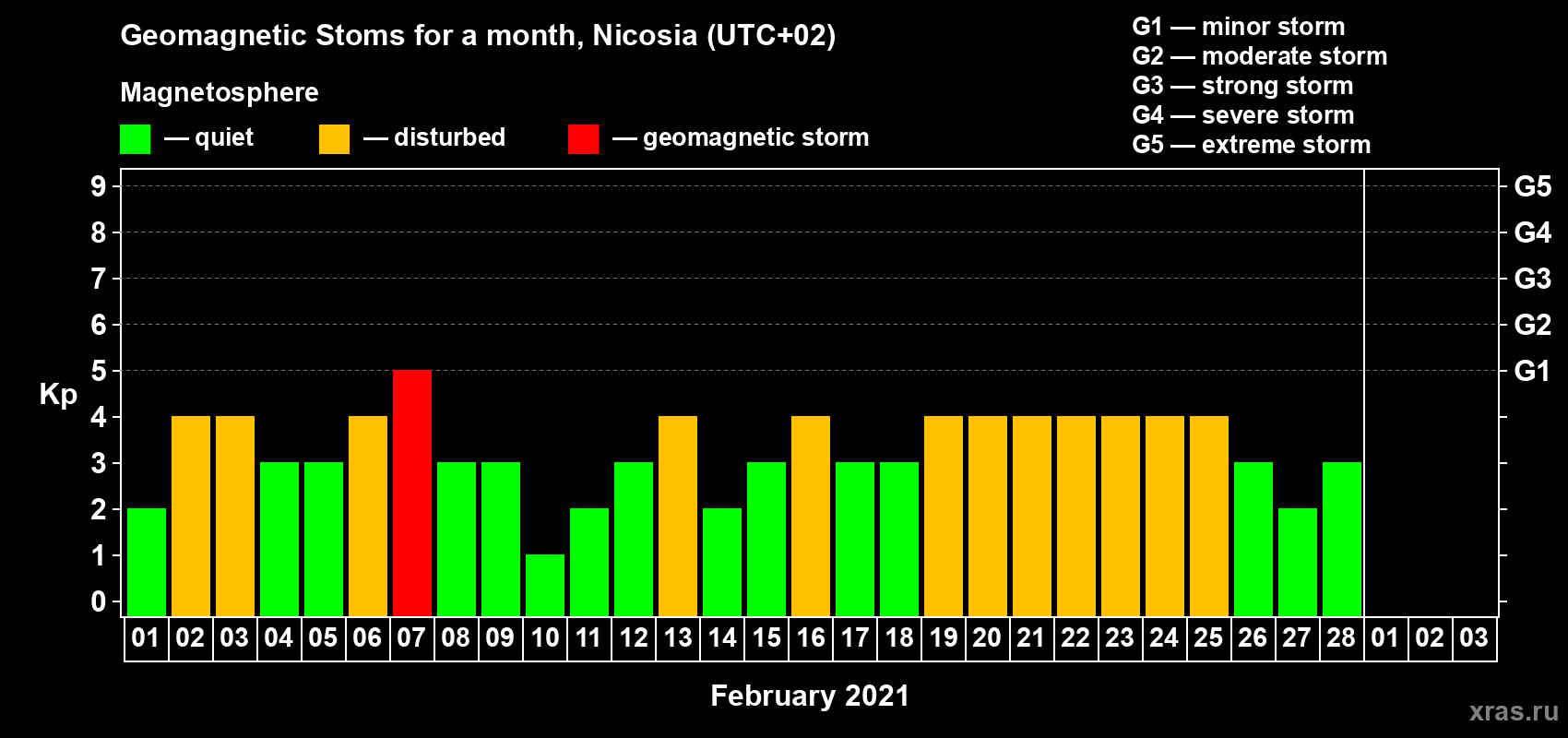1568x738 pixels.
Task: Click the Kp value 0 tick label
Action: [x=99, y=601]
